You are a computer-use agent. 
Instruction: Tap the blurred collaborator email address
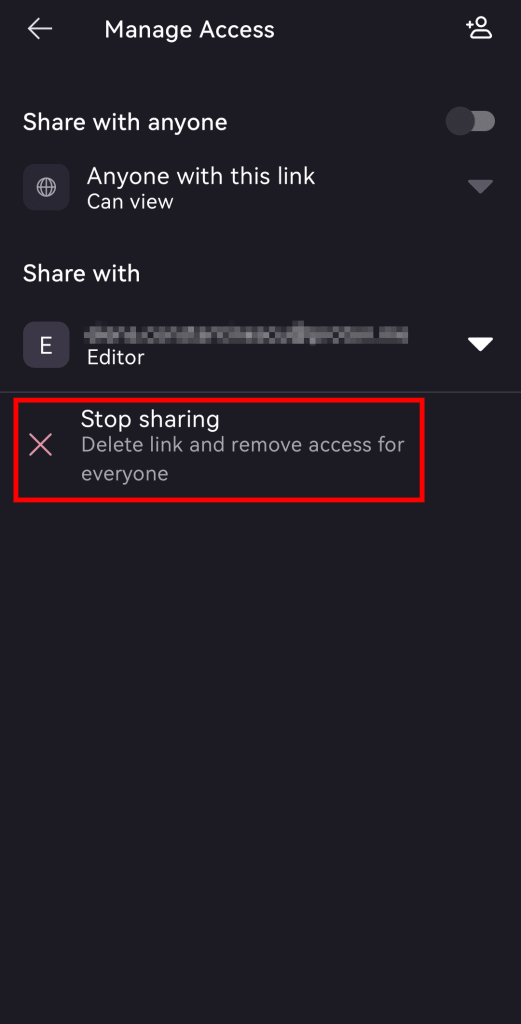[x=247, y=332]
